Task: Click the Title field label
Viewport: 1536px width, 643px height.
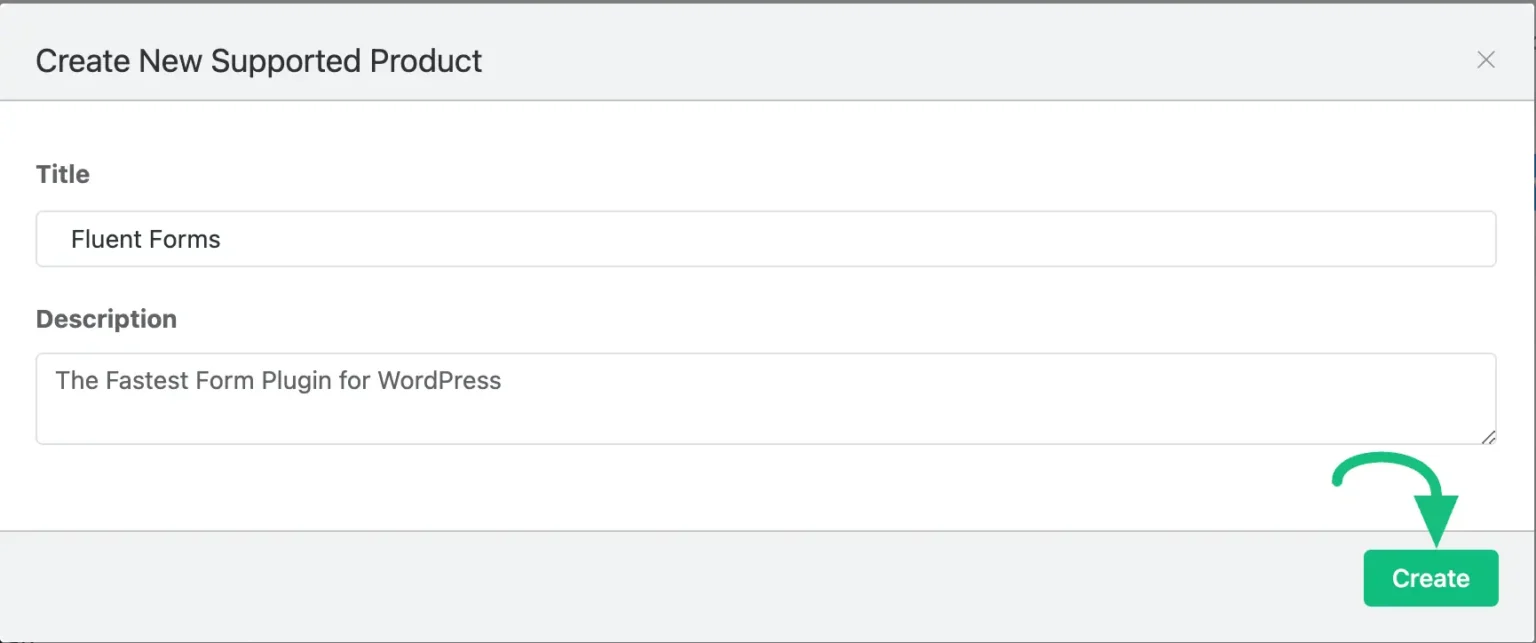Action: tap(62, 174)
